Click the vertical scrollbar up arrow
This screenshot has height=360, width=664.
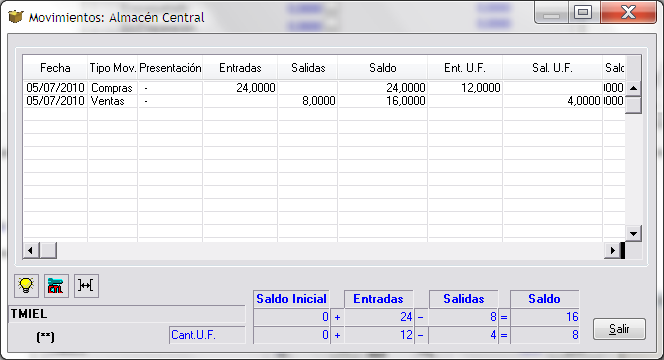click(634, 88)
